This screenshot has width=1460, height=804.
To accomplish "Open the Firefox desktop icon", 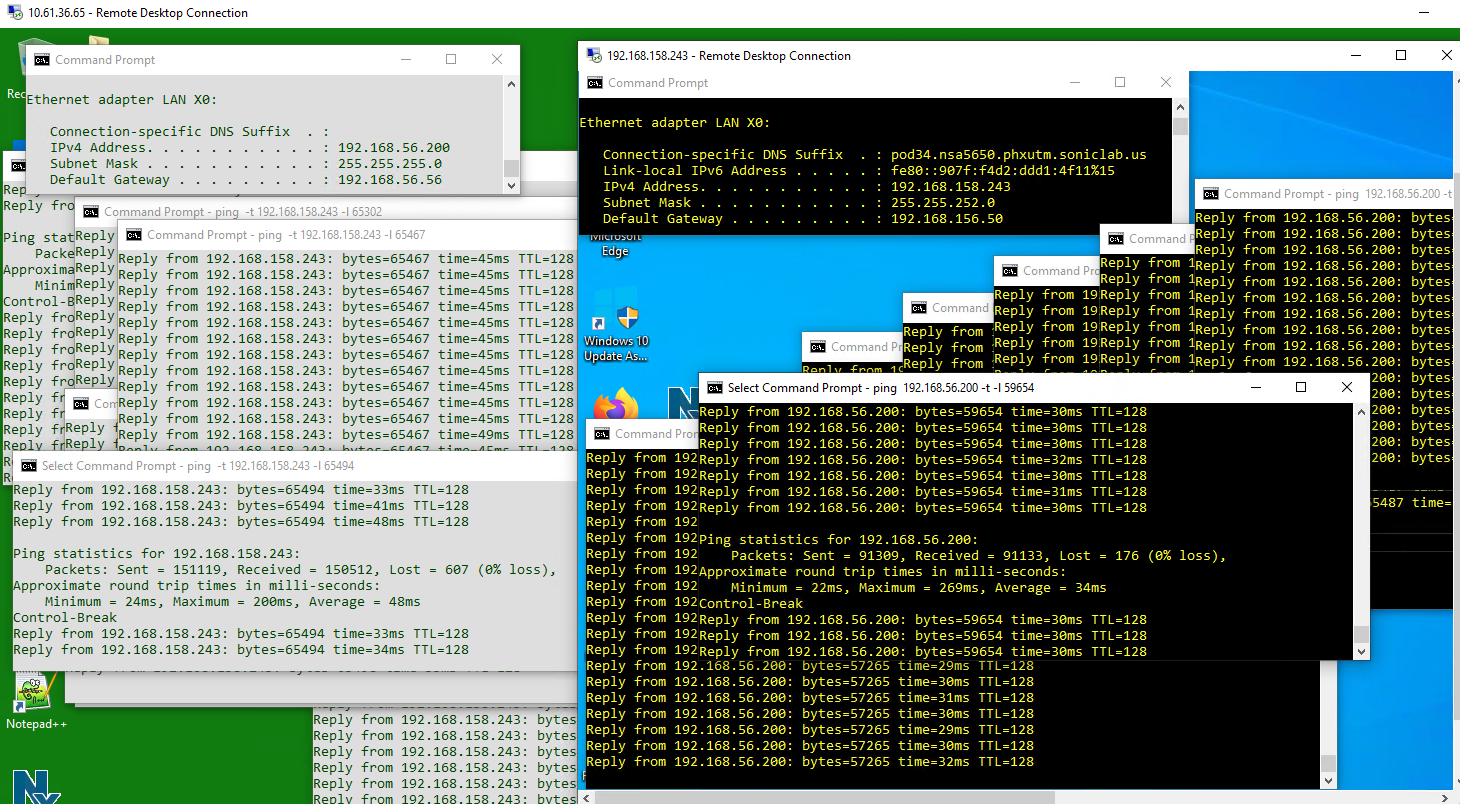I will tap(616, 405).
